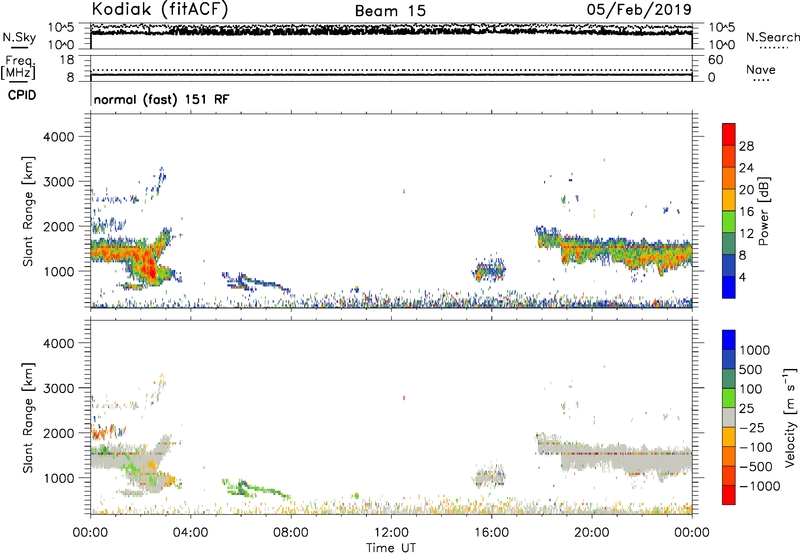Click the 'Time UT' axis title

coord(391,548)
